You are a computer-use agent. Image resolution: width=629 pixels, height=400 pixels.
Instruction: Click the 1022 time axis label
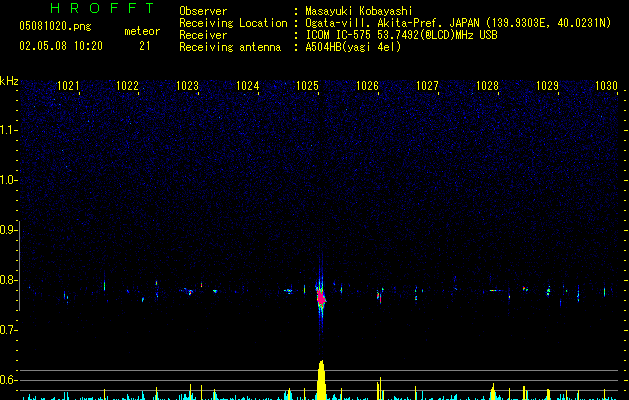[x=127, y=86]
